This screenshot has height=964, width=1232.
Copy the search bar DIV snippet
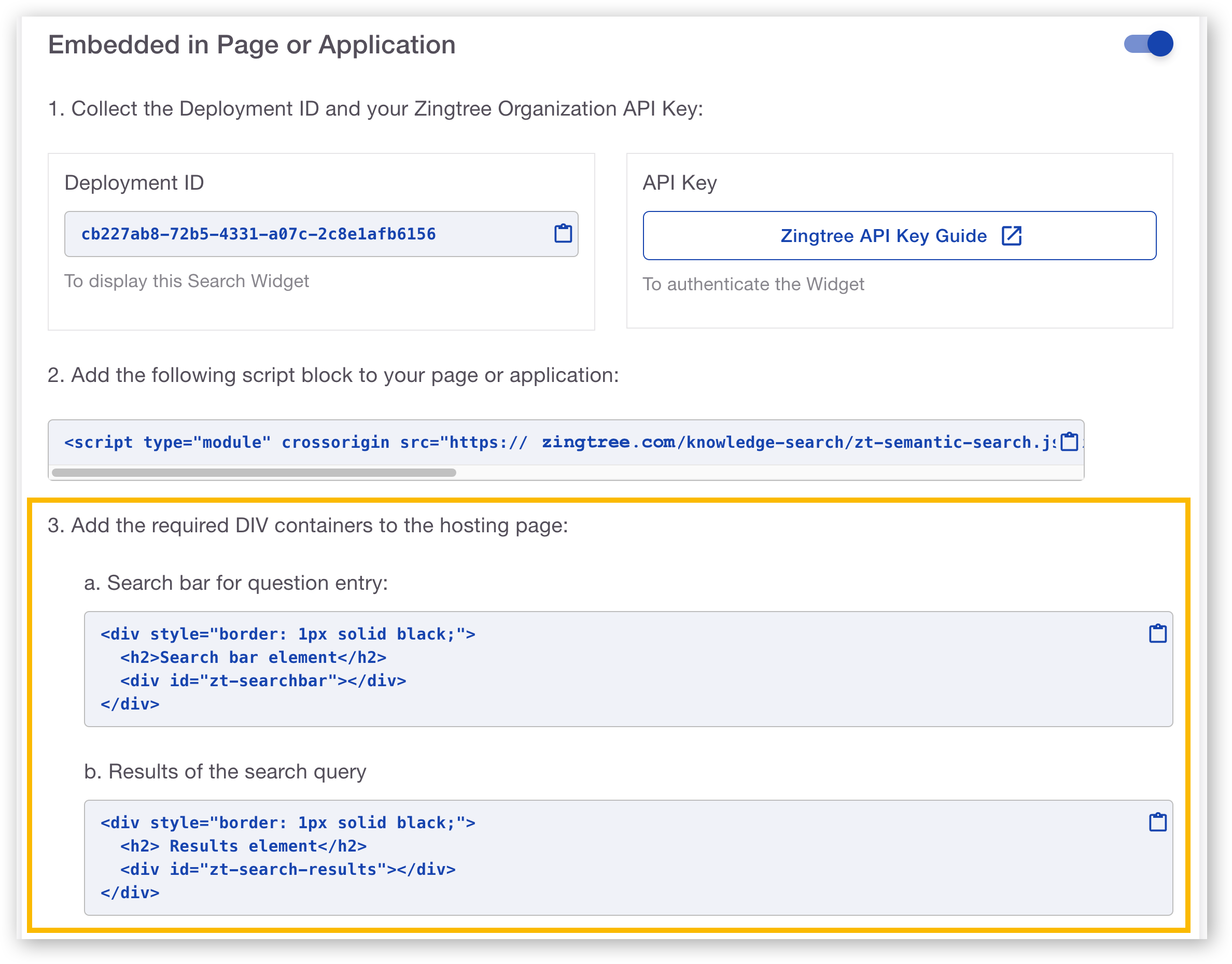tap(1157, 633)
